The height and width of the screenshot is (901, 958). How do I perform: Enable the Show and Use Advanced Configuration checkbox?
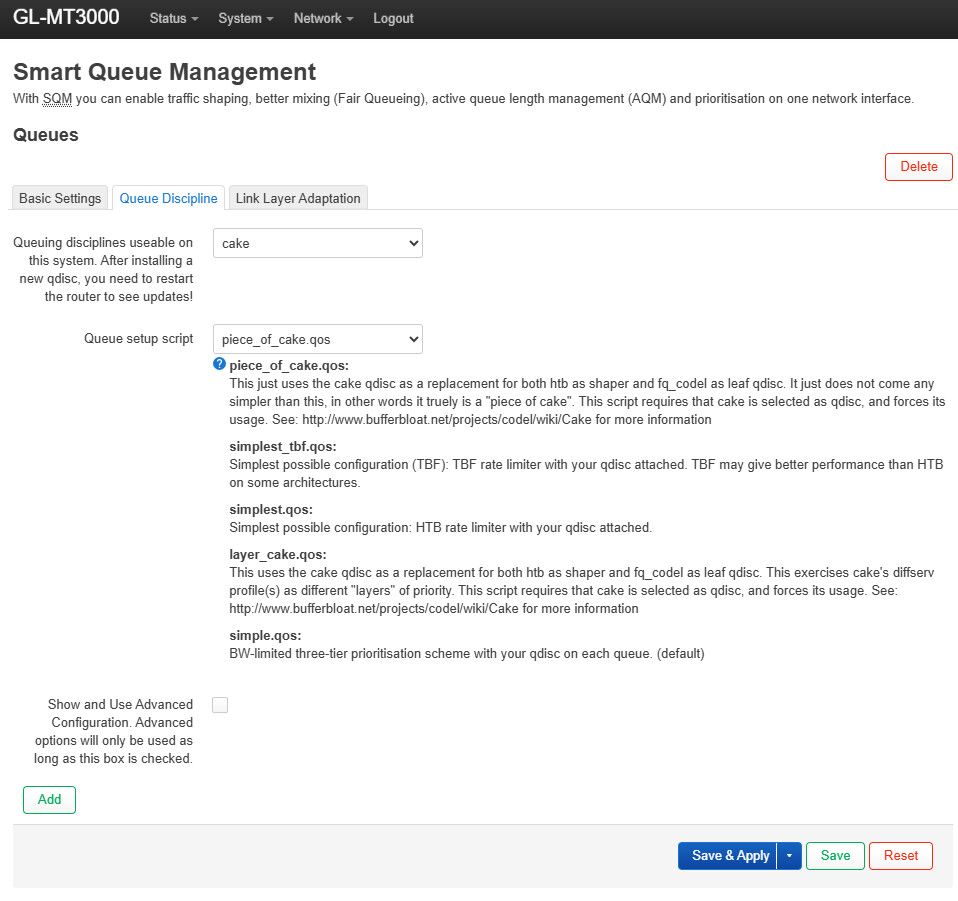pos(220,705)
